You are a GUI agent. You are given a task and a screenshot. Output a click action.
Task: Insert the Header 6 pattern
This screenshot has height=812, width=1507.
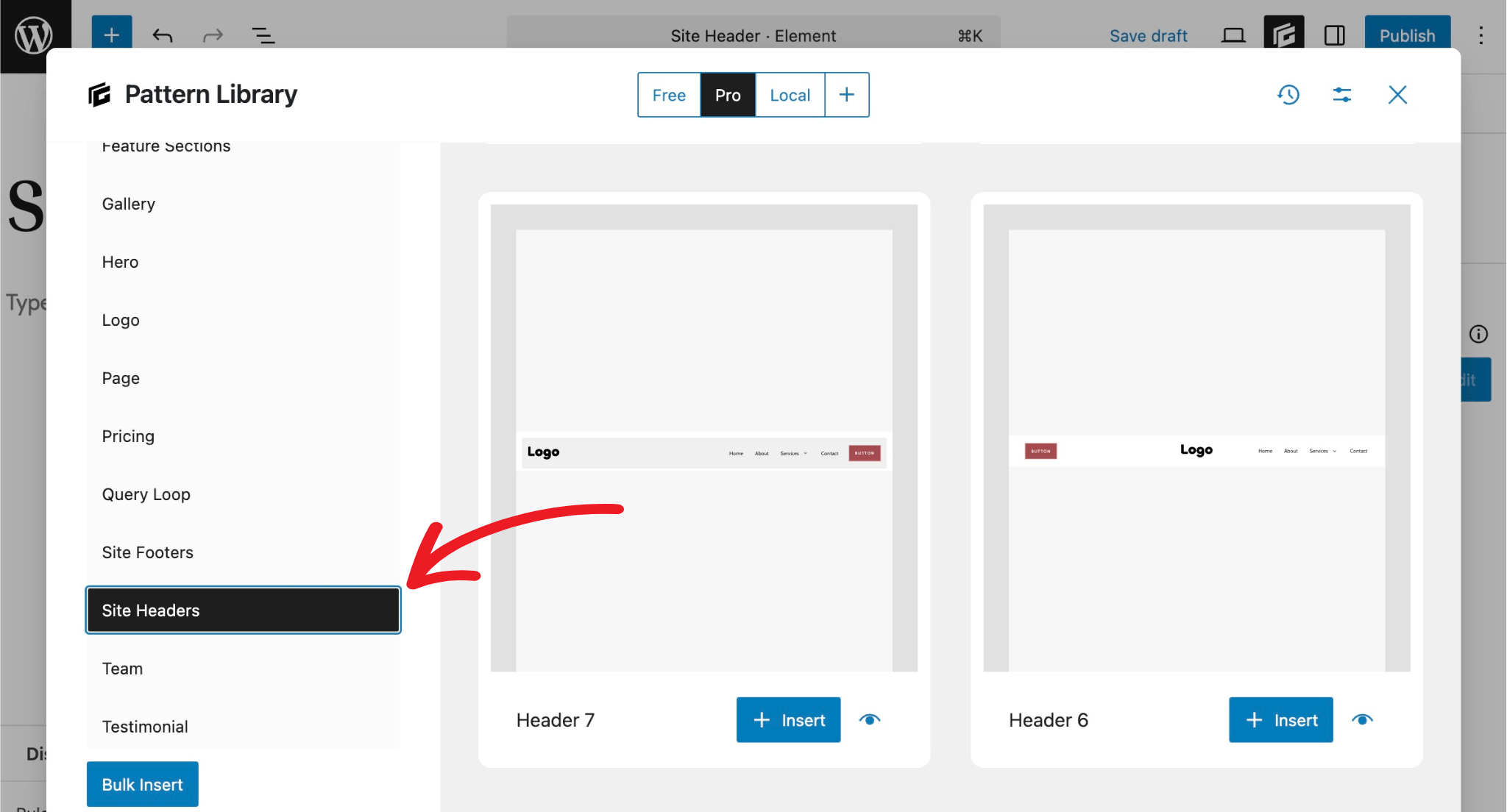[x=1280, y=720]
